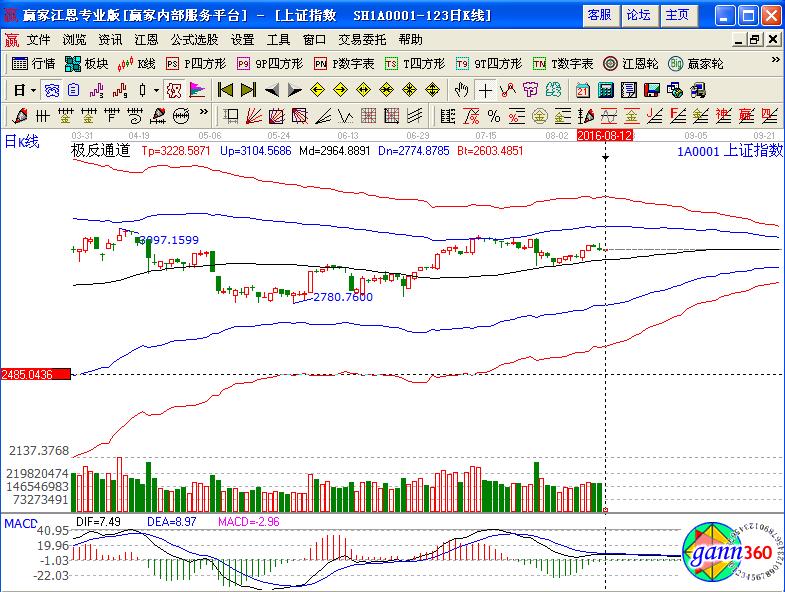
Task: Toggle the percent (%) retracement tool
Action: (x=493, y=114)
